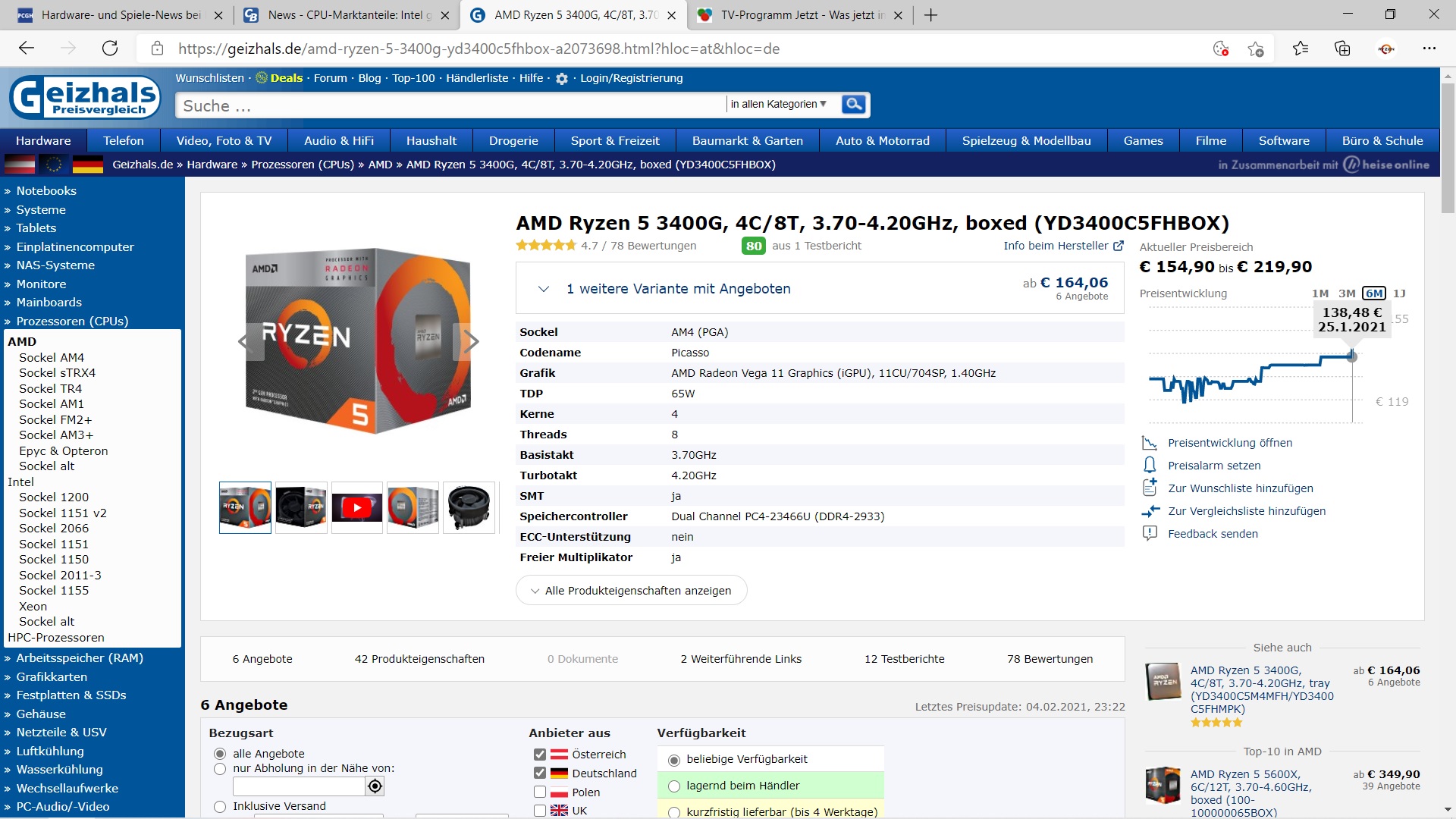
Task: Switch to the 12 Testberichte tab
Action: click(x=904, y=659)
